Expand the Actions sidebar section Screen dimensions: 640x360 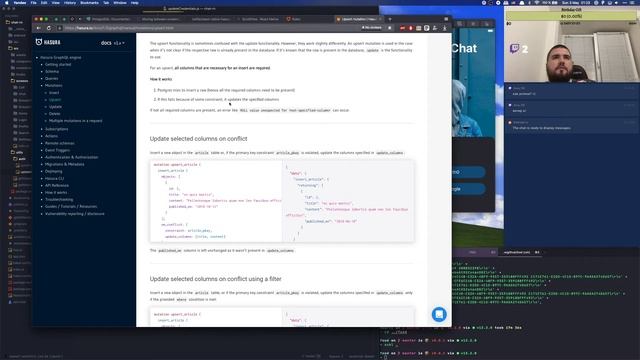51,136
